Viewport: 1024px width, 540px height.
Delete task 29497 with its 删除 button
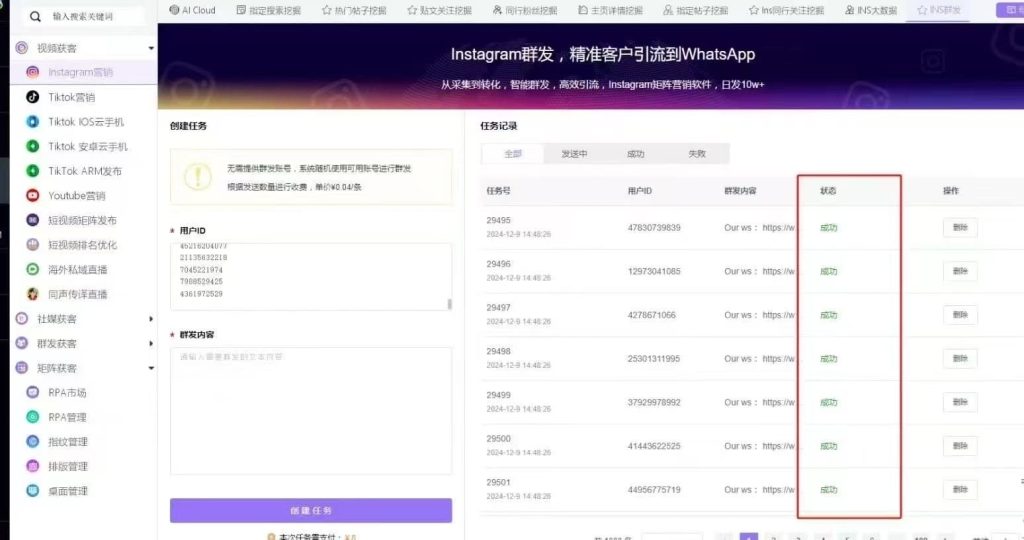click(960, 315)
